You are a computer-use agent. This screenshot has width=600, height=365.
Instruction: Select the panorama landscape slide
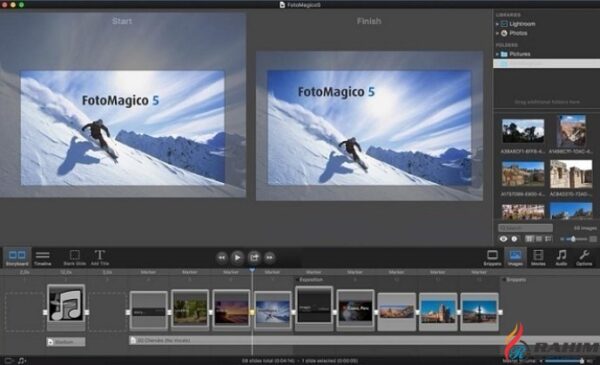(x=396, y=311)
